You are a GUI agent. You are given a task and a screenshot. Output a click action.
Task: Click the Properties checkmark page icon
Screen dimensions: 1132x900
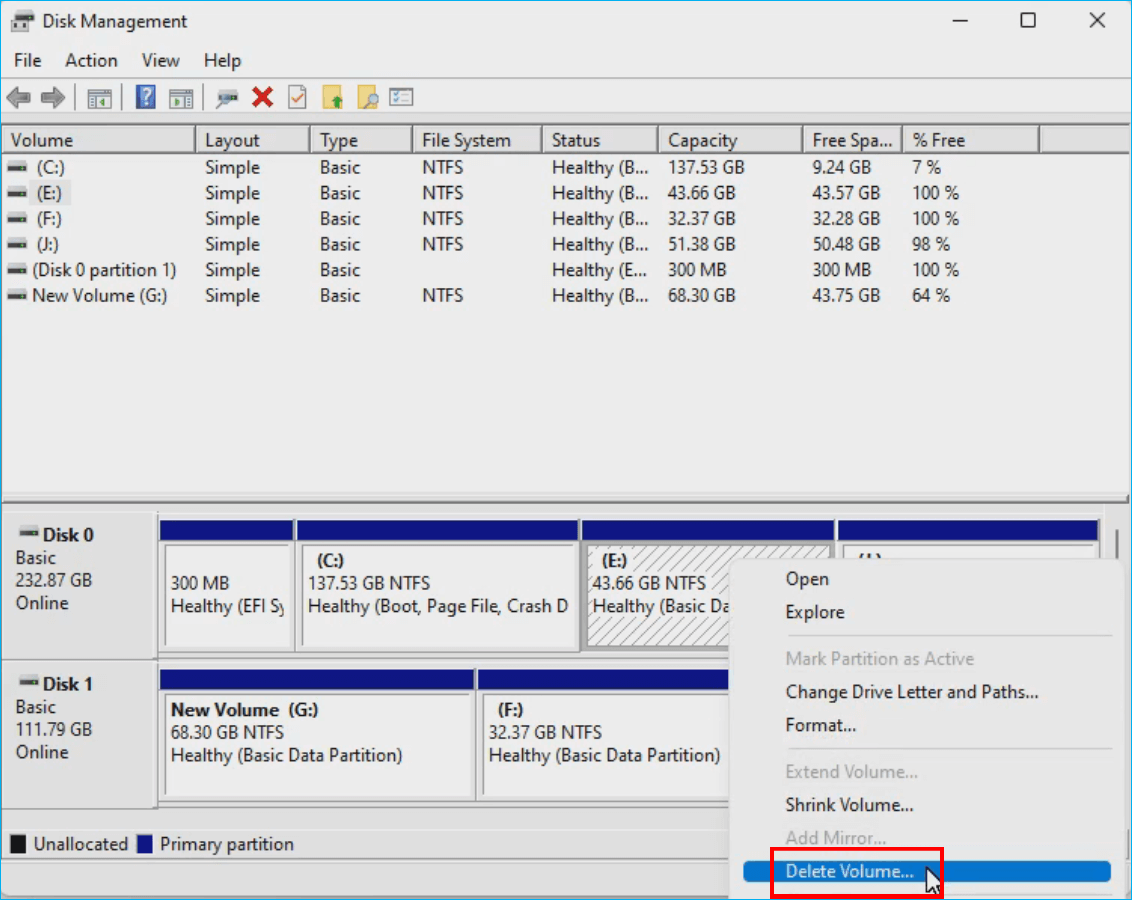pos(297,97)
